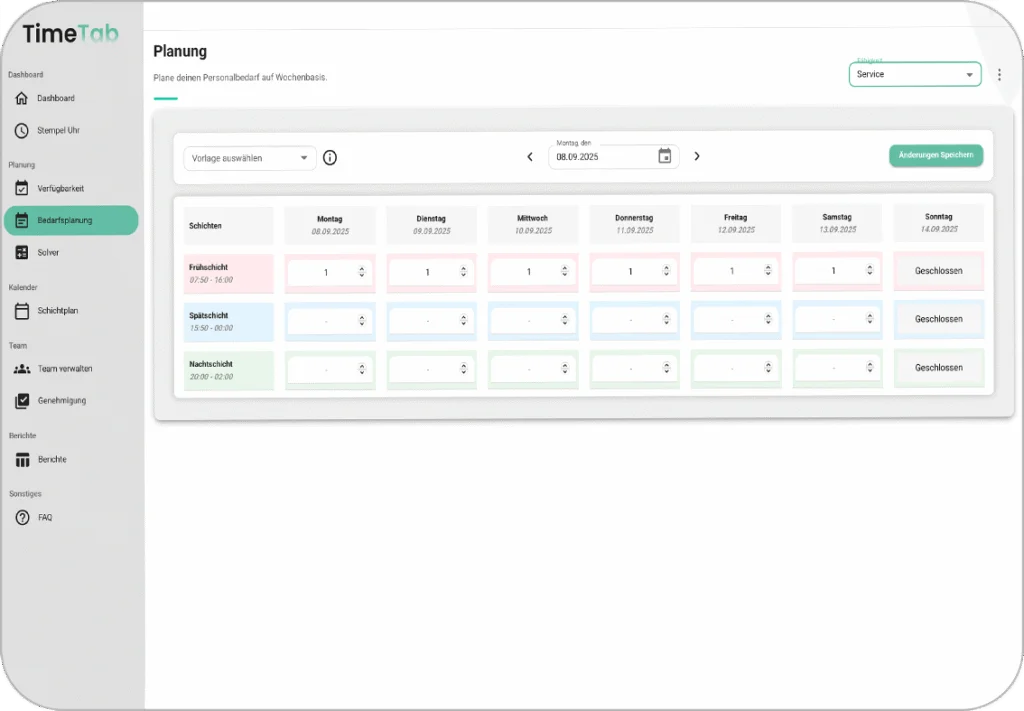This screenshot has width=1024, height=711.
Task: Open the date picker calendar icon
Action: tap(665, 156)
